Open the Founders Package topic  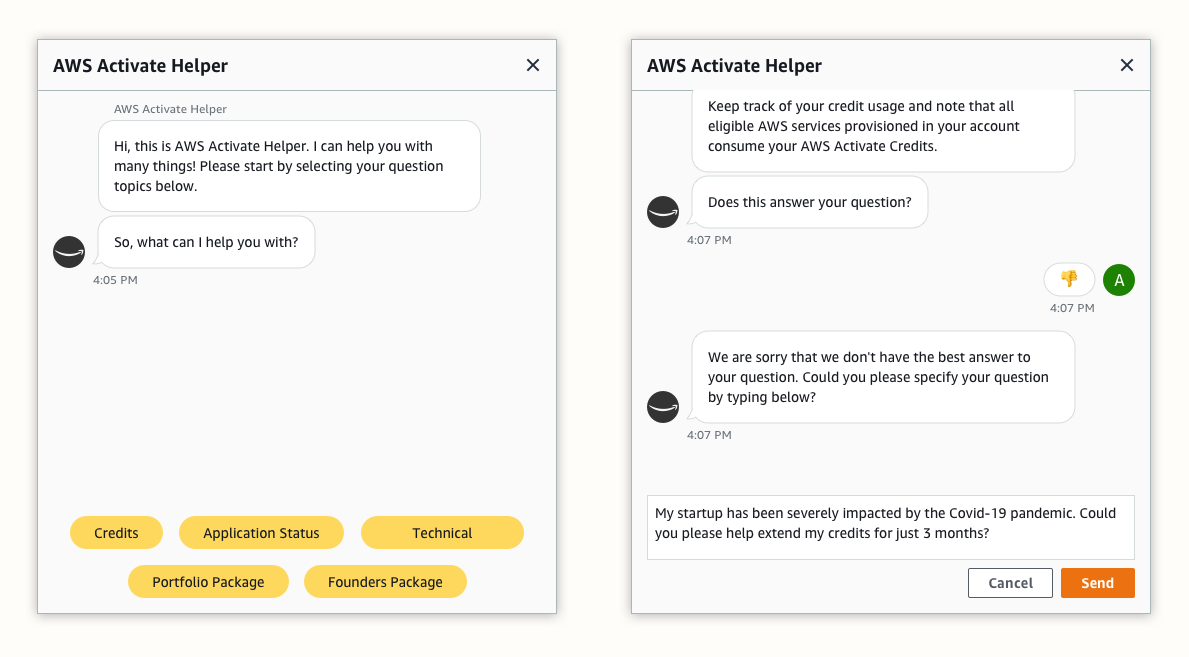(x=385, y=581)
